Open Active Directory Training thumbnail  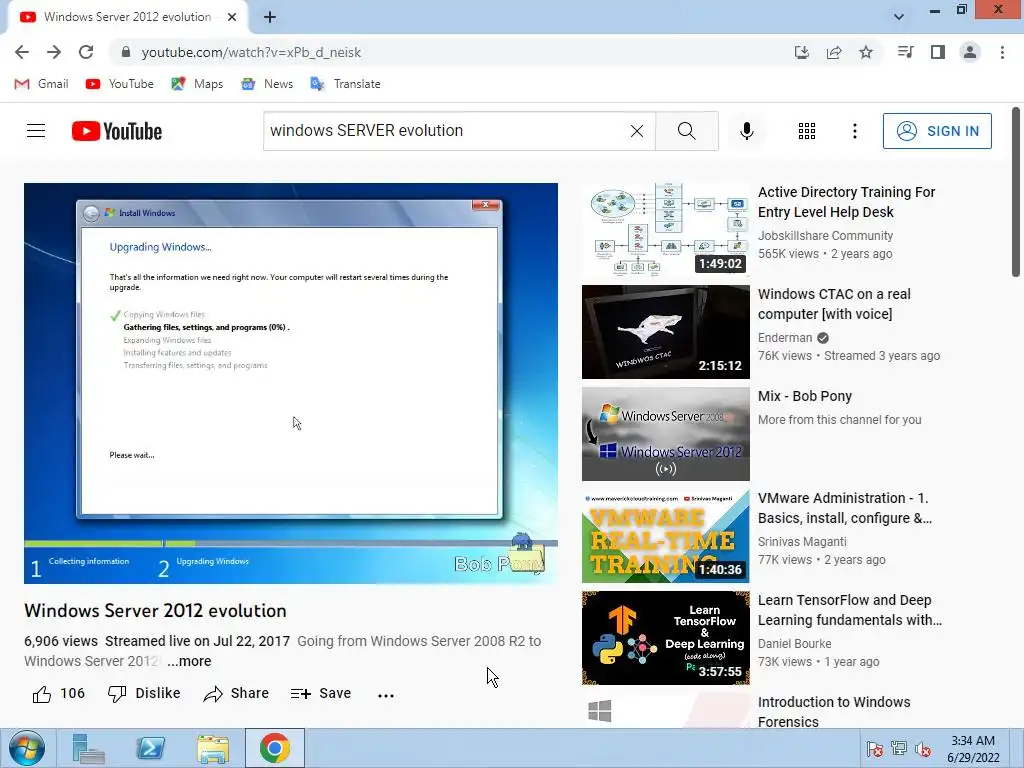pyautogui.click(x=665, y=230)
